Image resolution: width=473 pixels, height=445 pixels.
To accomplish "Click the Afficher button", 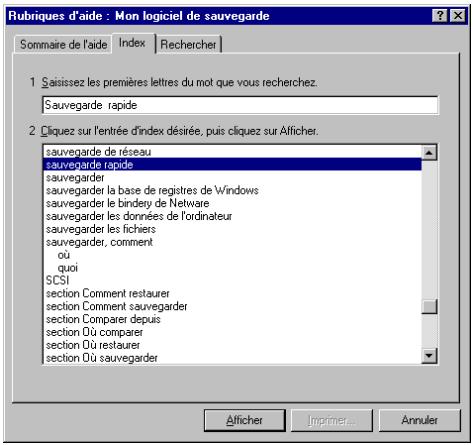I will tap(245, 420).
